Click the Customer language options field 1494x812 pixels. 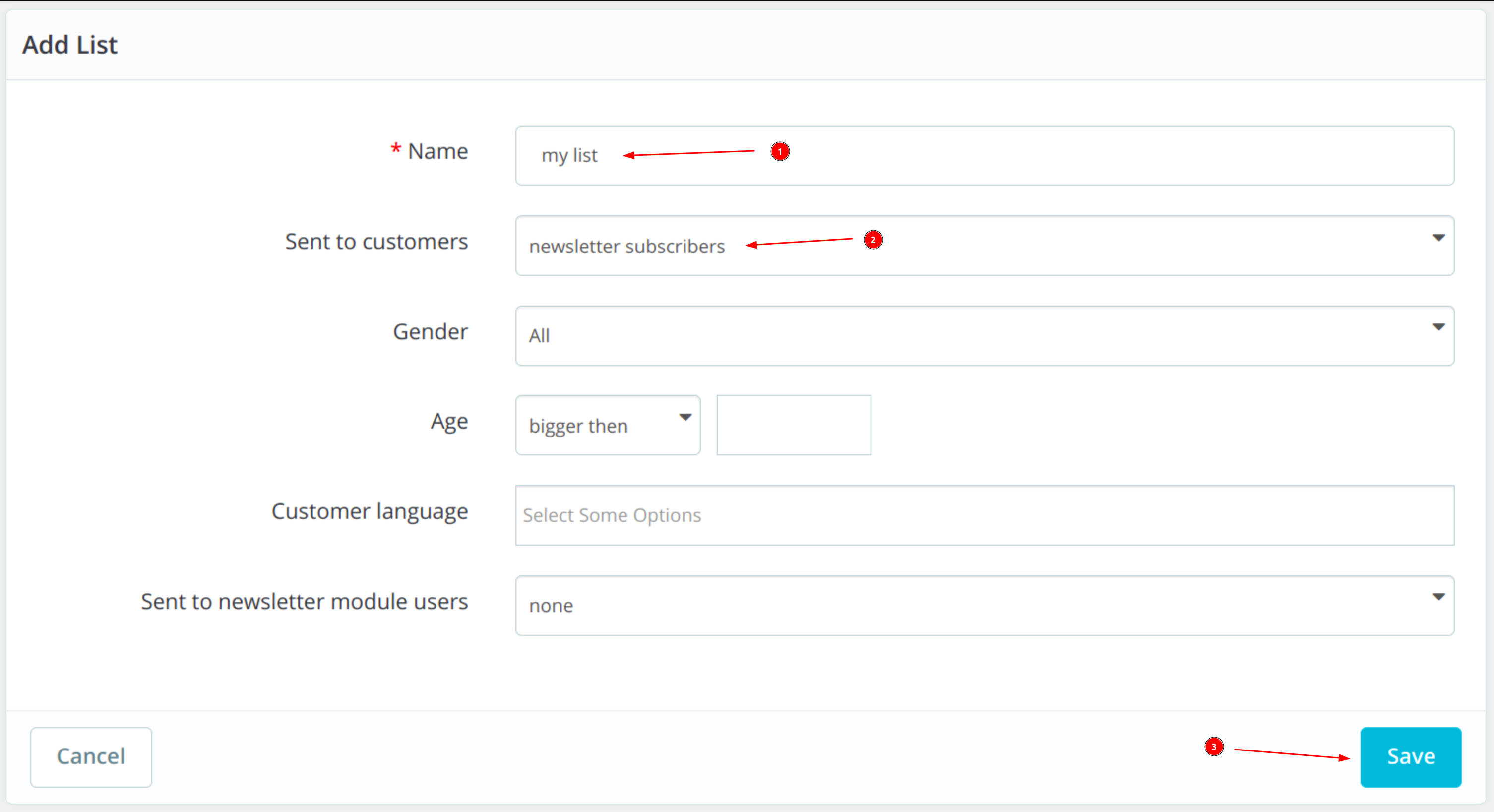pyautogui.click(x=984, y=515)
